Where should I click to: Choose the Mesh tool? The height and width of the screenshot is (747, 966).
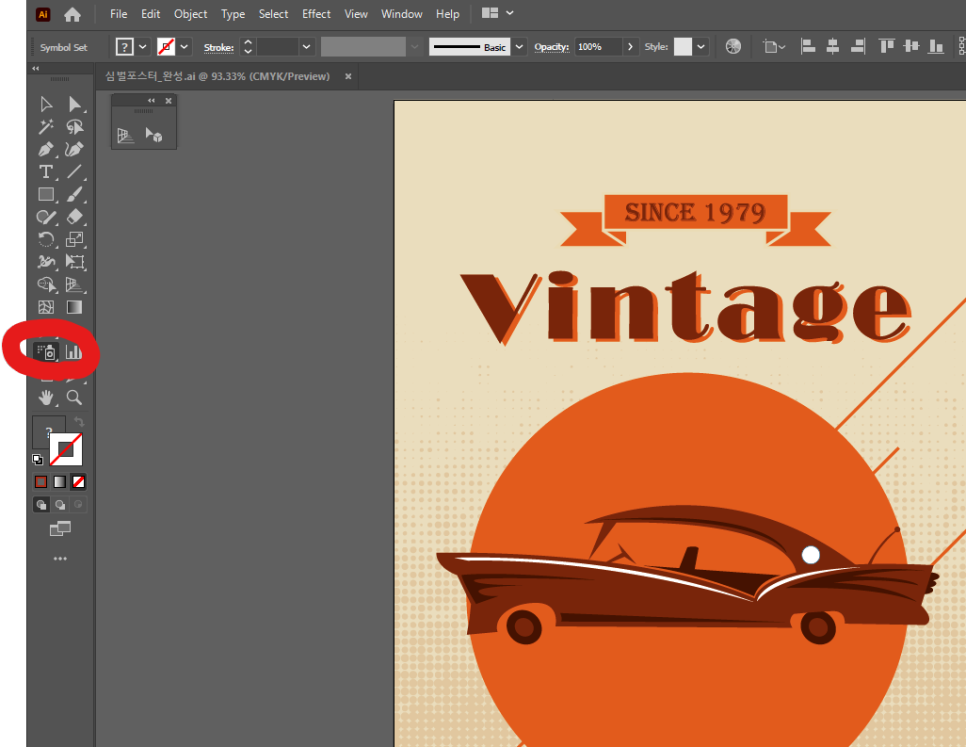tap(46, 307)
